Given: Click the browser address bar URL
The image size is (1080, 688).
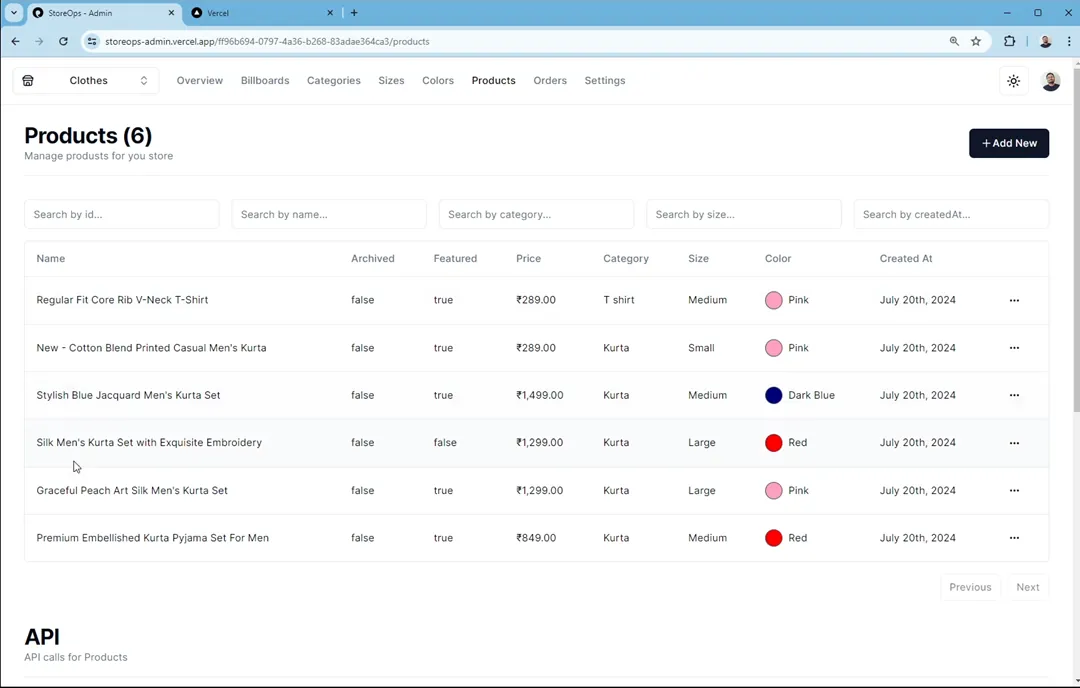Looking at the screenshot, I should coord(267,41).
